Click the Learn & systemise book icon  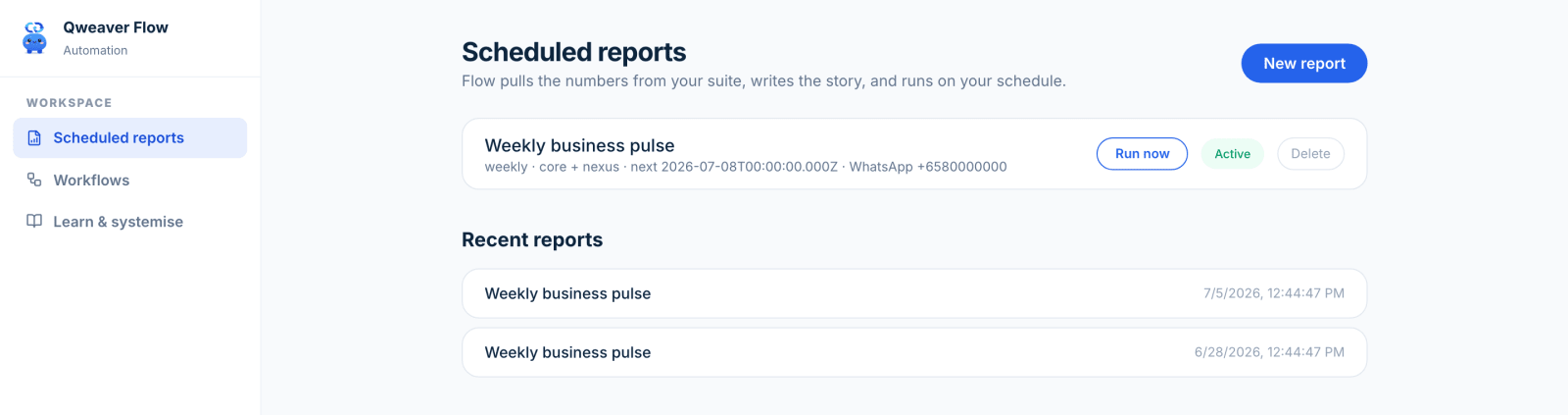(x=34, y=221)
